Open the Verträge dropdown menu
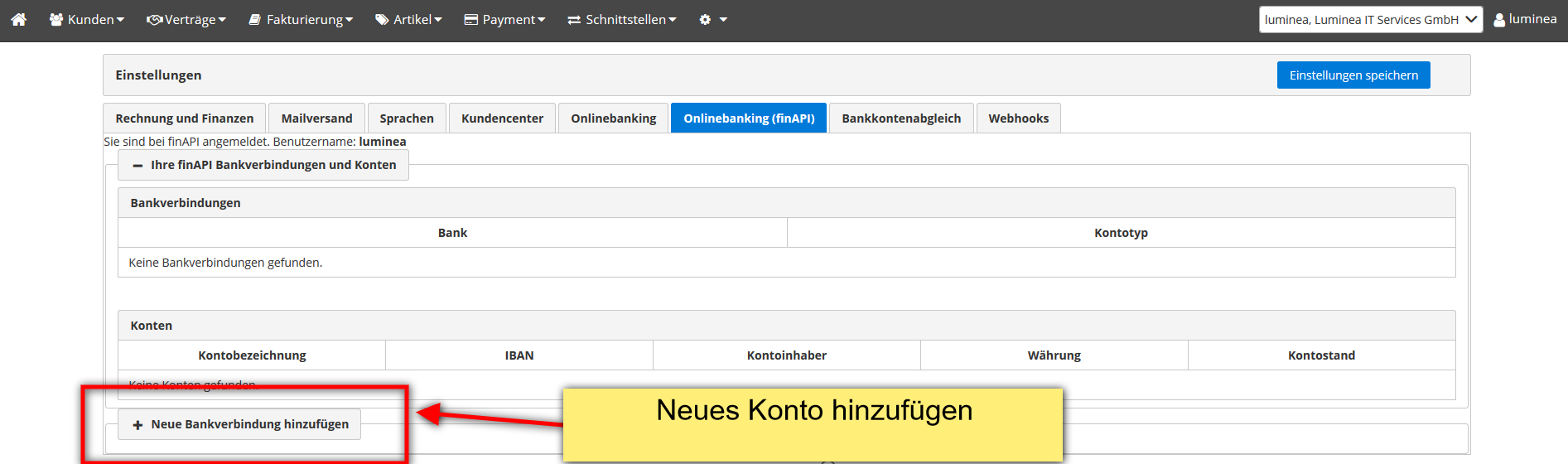This screenshot has width=1568, height=464. 186,20
